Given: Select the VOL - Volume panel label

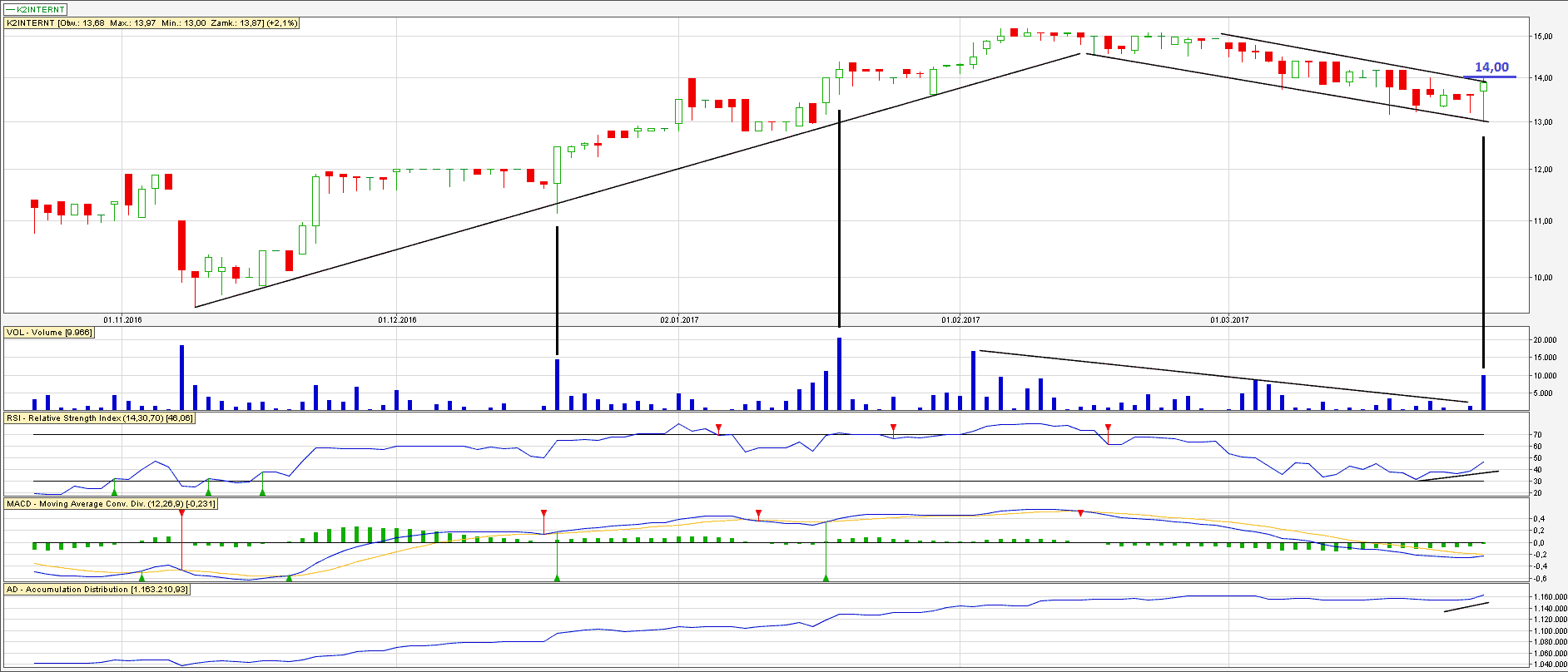Looking at the screenshot, I should tap(49, 333).
